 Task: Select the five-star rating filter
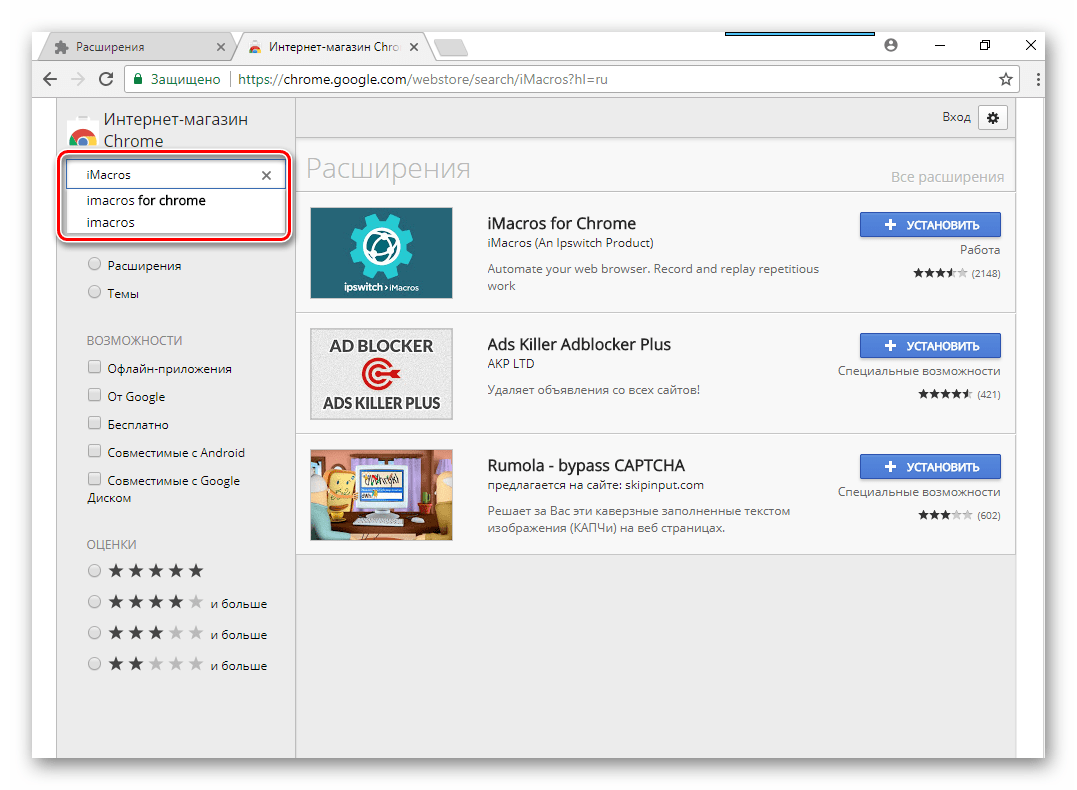95,571
